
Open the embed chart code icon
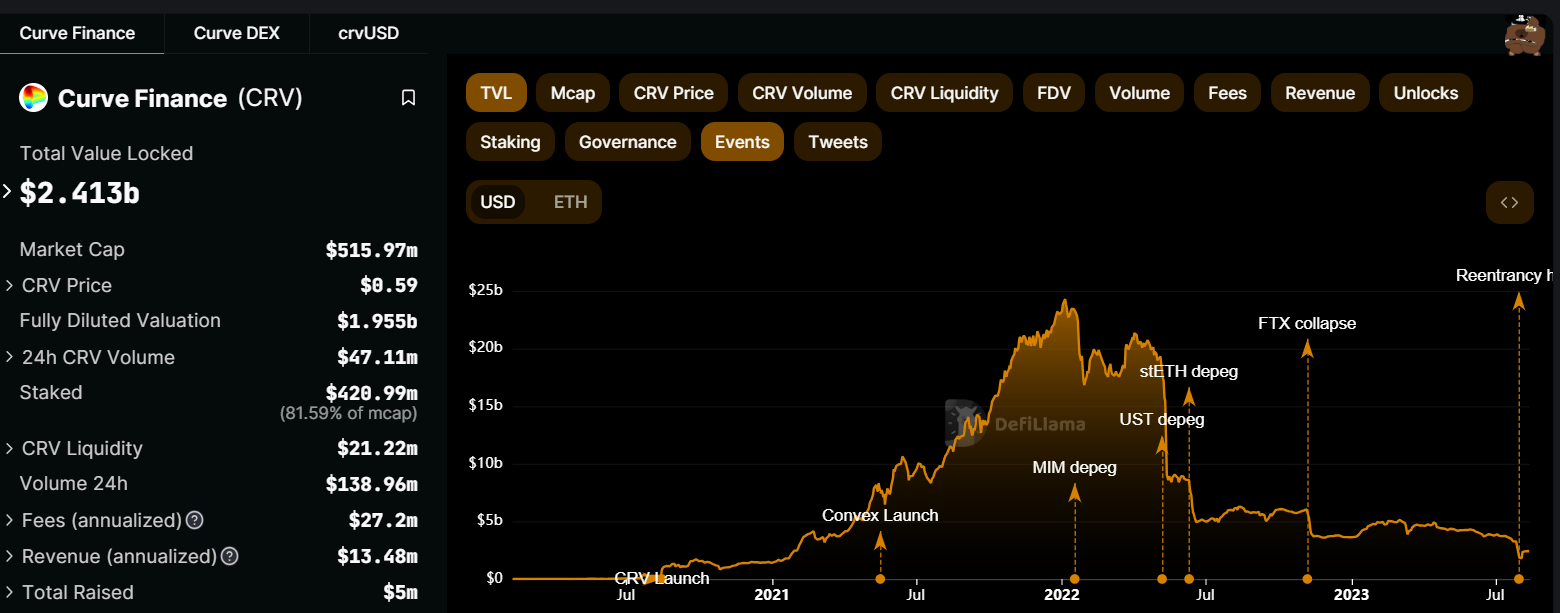point(1509,202)
